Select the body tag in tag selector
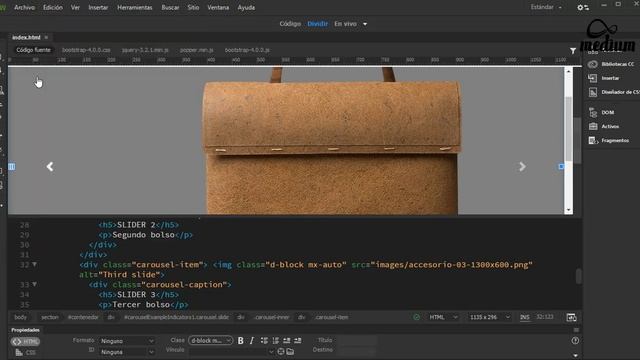This screenshot has height=360, width=640. pos(20,317)
